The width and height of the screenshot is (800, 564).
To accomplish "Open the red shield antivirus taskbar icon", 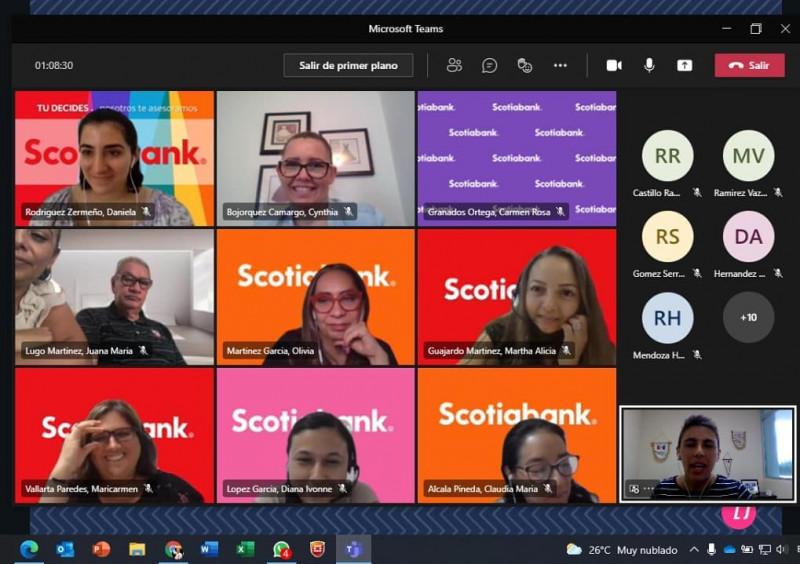I will (317, 549).
